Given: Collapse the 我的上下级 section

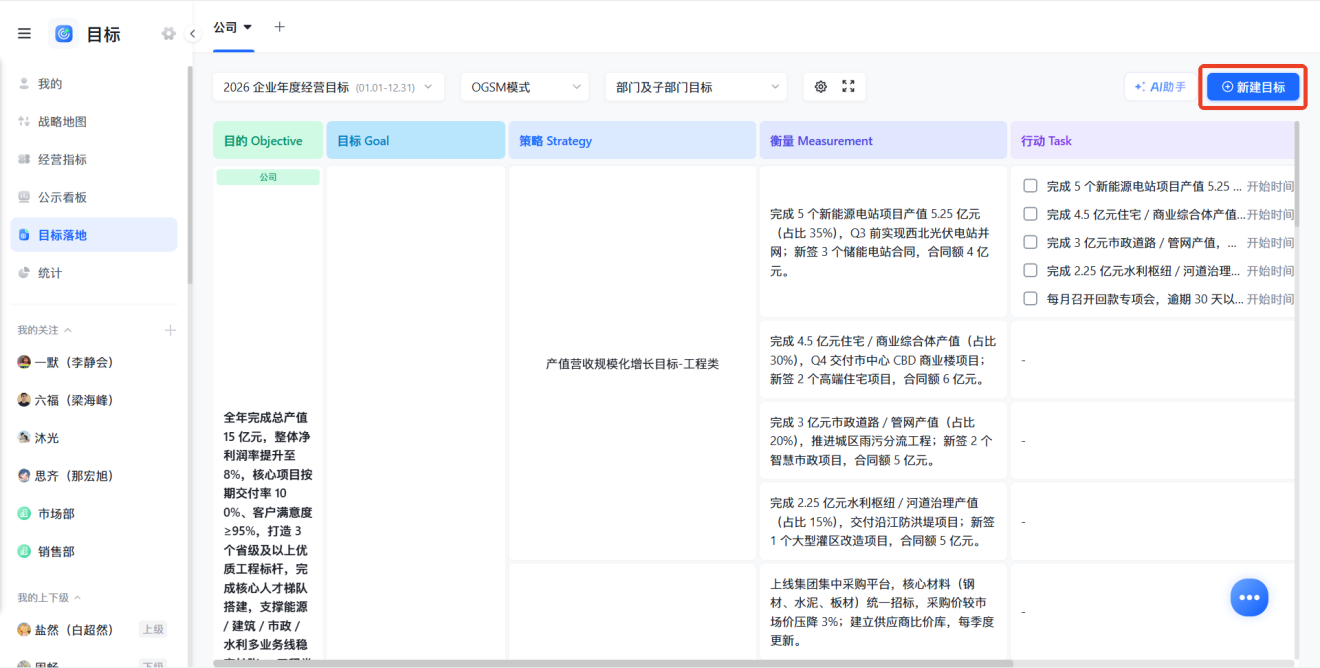Looking at the screenshot, I should click(x=77, y=598).
